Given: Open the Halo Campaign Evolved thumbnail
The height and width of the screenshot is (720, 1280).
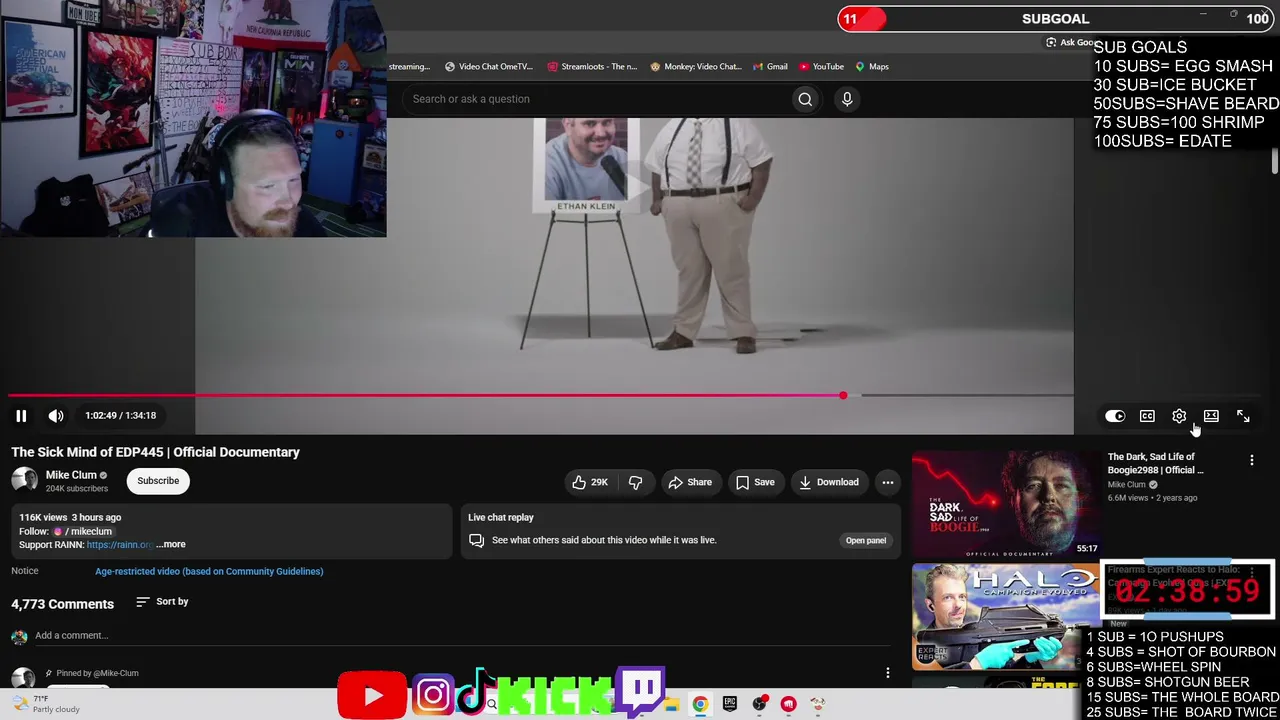Looking at the screenshot, I should 1006,616.
